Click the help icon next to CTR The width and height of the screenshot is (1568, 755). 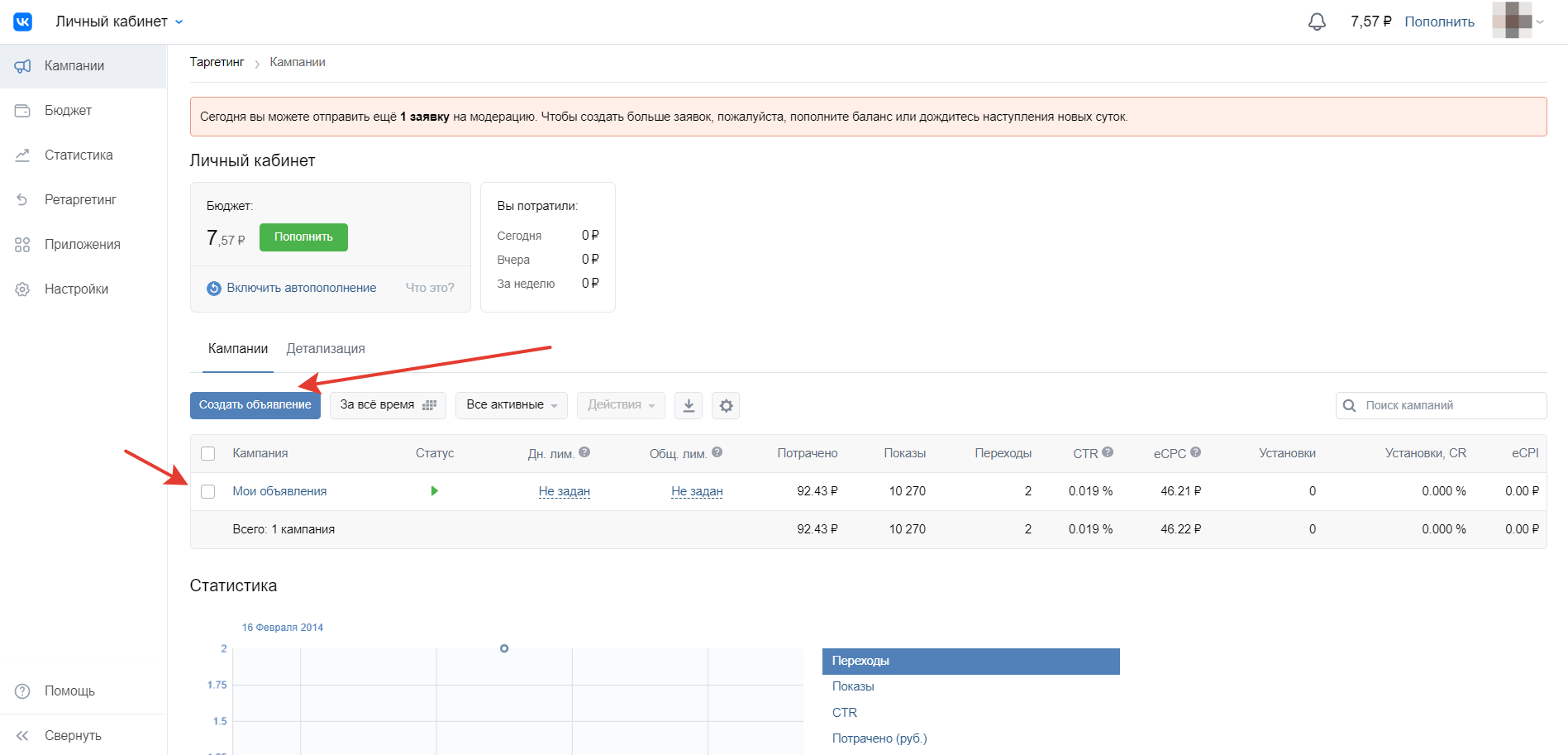coord(1108,452)
